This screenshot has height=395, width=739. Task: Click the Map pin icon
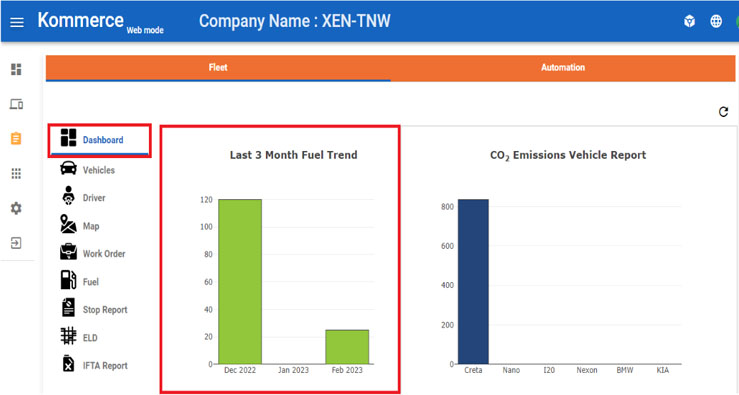[68, 224]
